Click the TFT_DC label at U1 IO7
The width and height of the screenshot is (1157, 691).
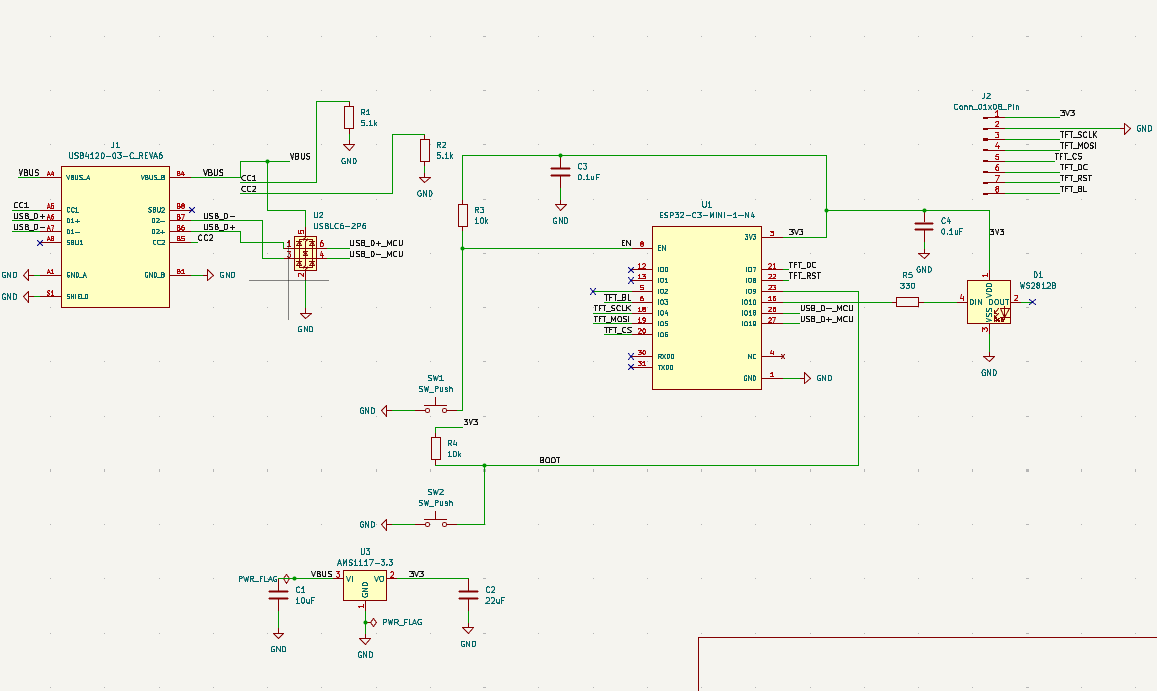tap(802, 264)
